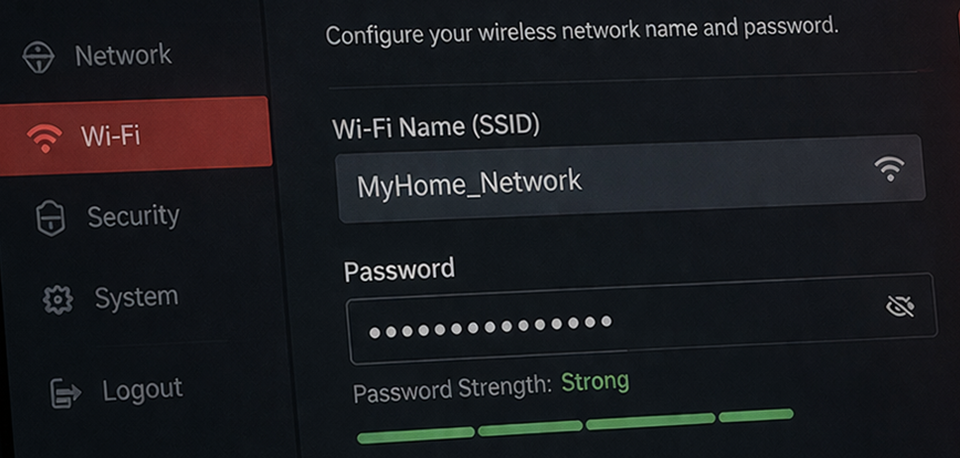Show the hidden password using the eye icon
Screen dimensions: 960x458
click(x=900, y=306)
